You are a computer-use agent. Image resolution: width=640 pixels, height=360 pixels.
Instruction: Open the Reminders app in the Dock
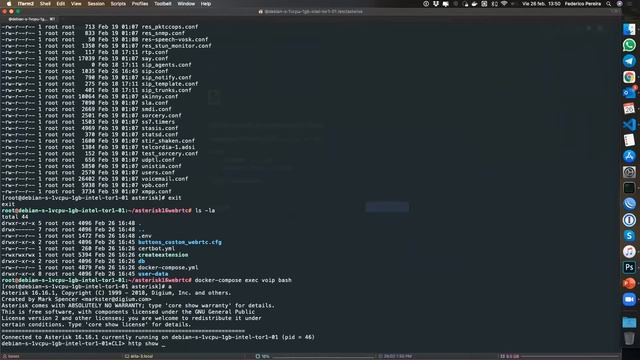(x=629, y=140)
